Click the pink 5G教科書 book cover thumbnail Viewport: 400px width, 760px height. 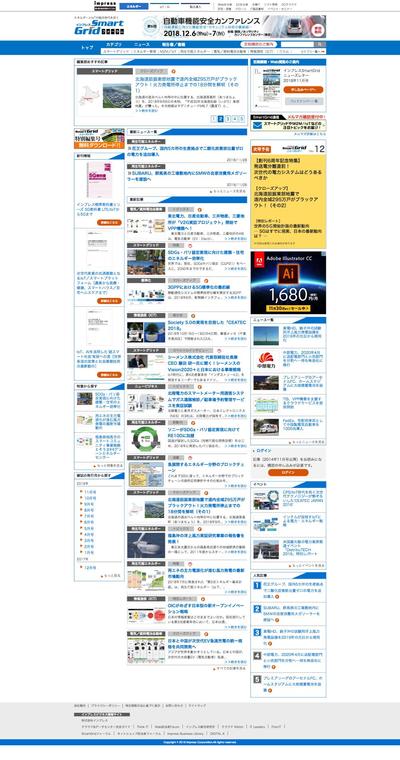[99, 180]
